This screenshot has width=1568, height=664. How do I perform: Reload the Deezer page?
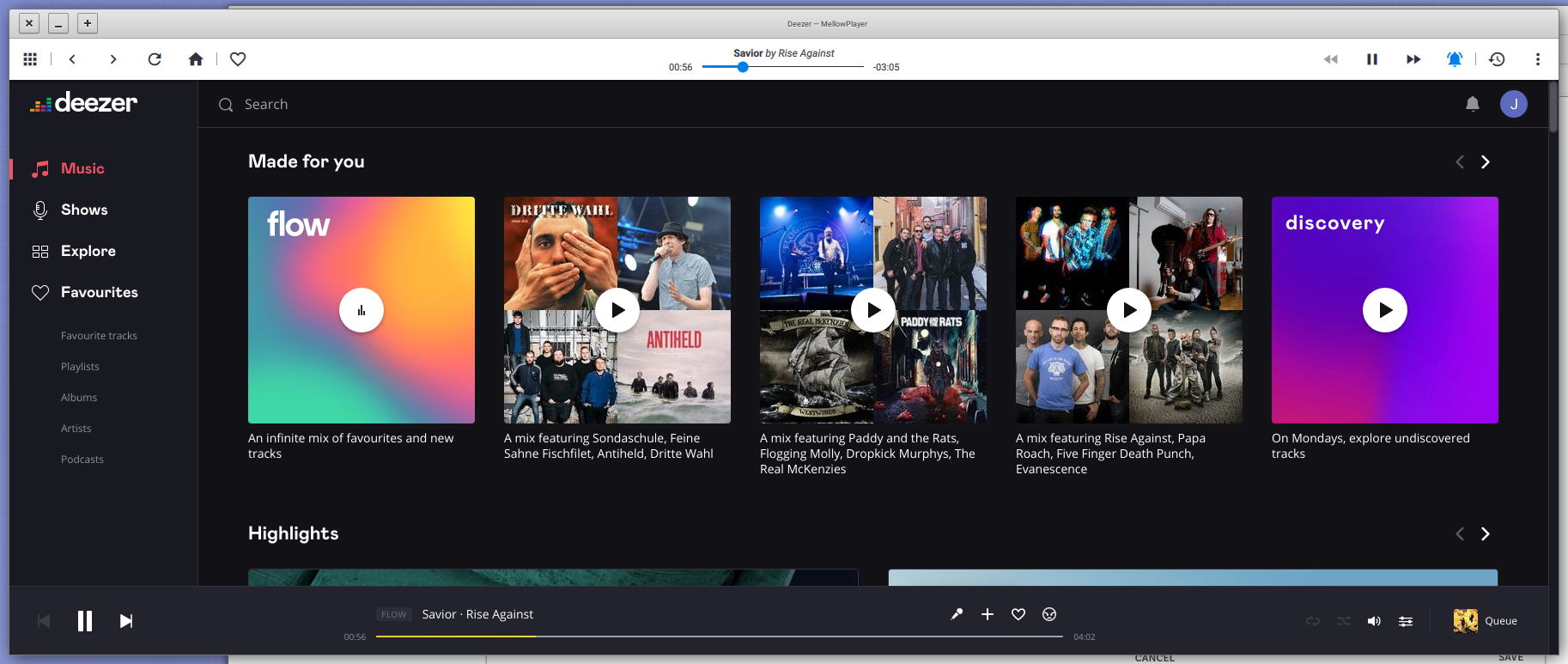click(x=155, y=59)
